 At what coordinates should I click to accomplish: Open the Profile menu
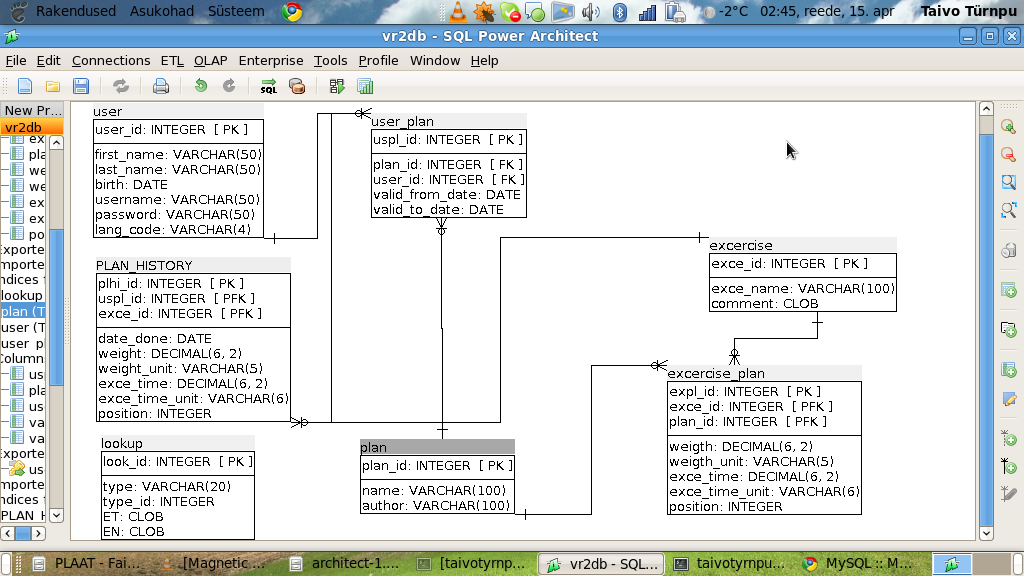378,61
